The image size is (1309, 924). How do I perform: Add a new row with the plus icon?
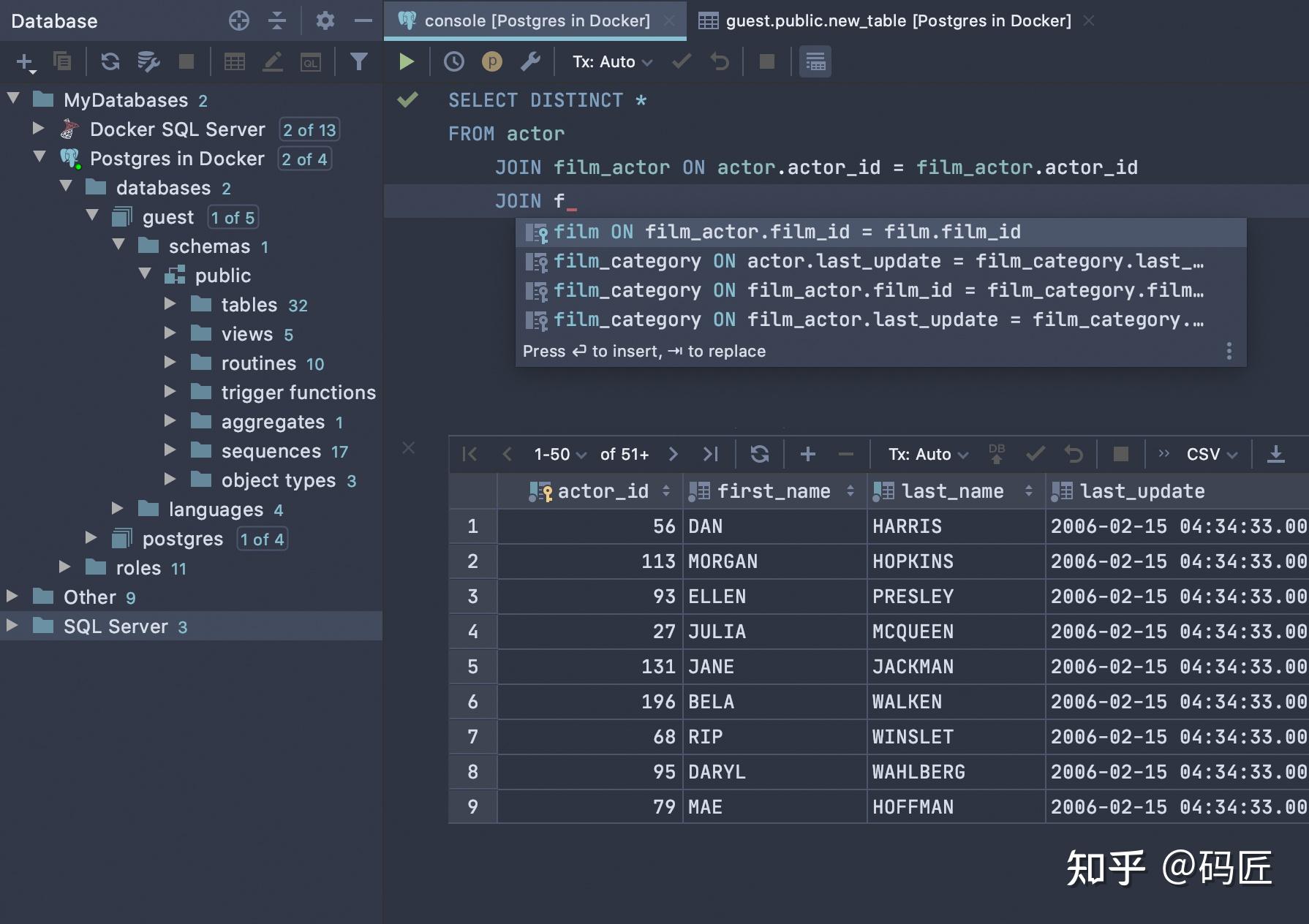(807, 454)
